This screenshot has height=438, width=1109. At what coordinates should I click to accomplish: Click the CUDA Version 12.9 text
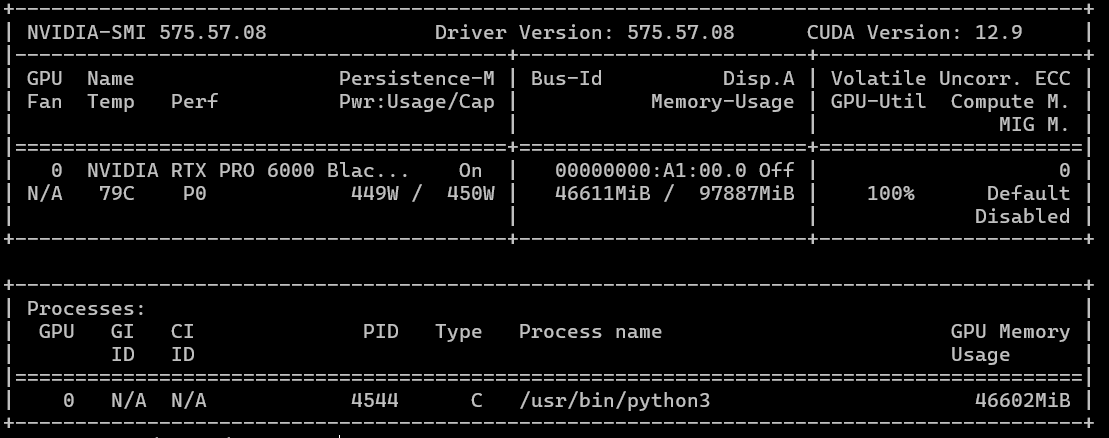click(x=914, y=32)
